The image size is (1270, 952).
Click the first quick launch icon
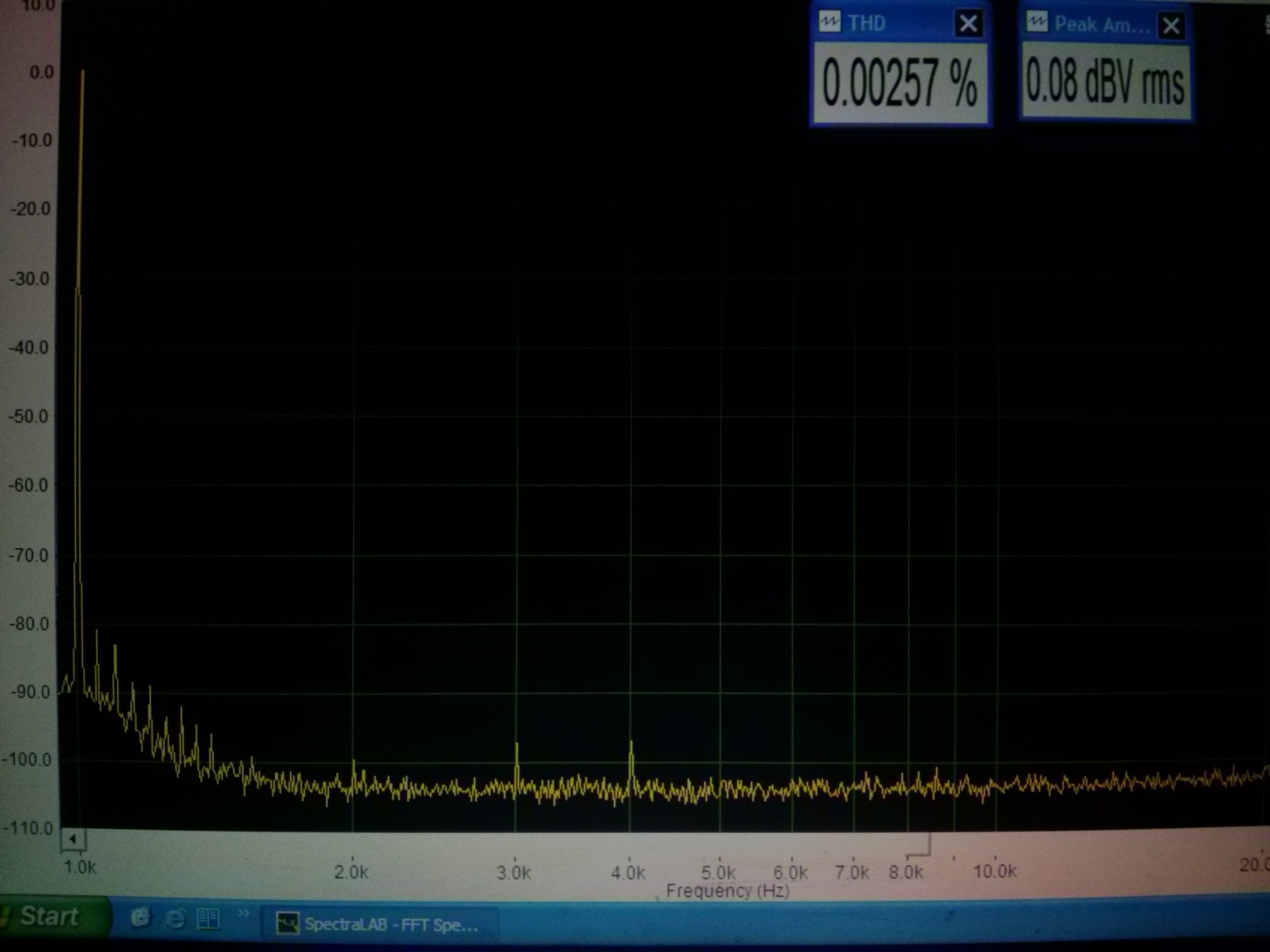point(140,918)
